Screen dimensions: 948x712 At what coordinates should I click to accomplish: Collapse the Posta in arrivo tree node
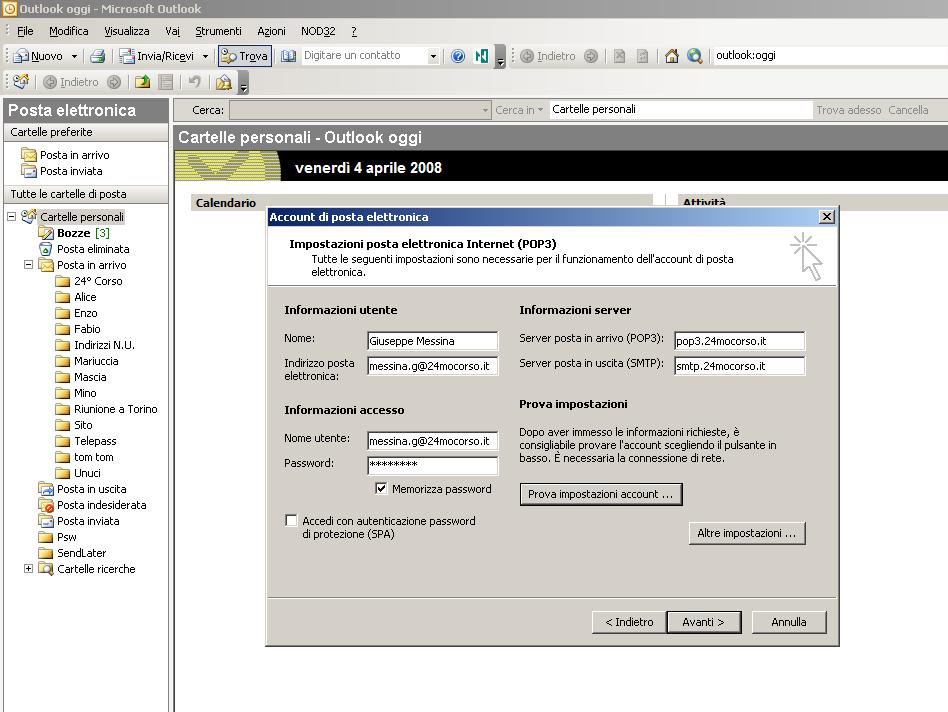point(28,265)
